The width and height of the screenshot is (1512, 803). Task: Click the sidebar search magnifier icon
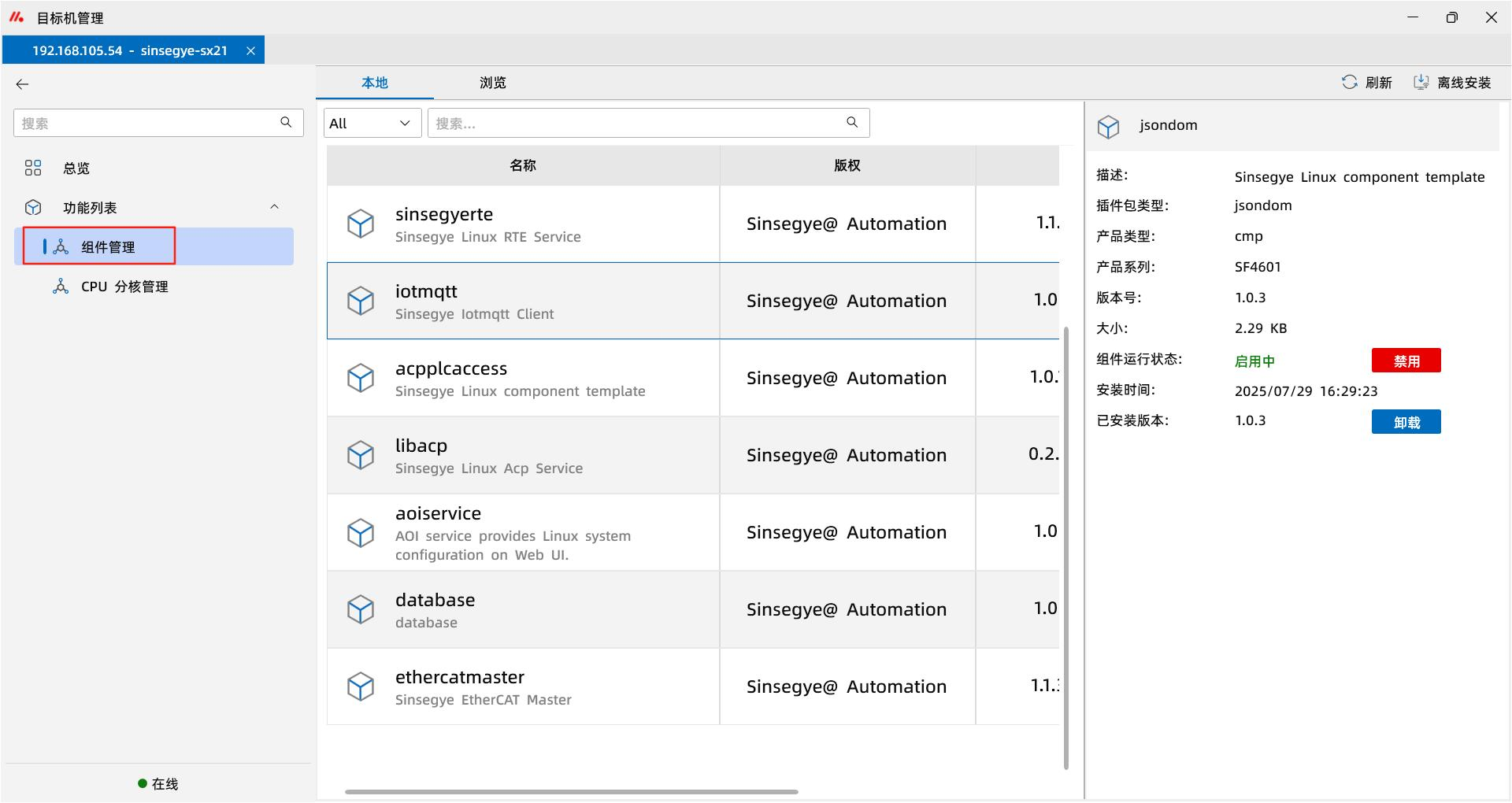tap(286, 122)
